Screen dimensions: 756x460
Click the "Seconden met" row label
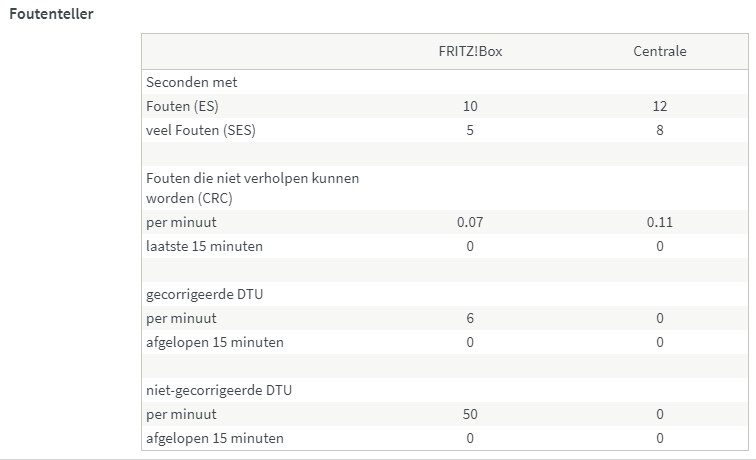pos(191,82)
